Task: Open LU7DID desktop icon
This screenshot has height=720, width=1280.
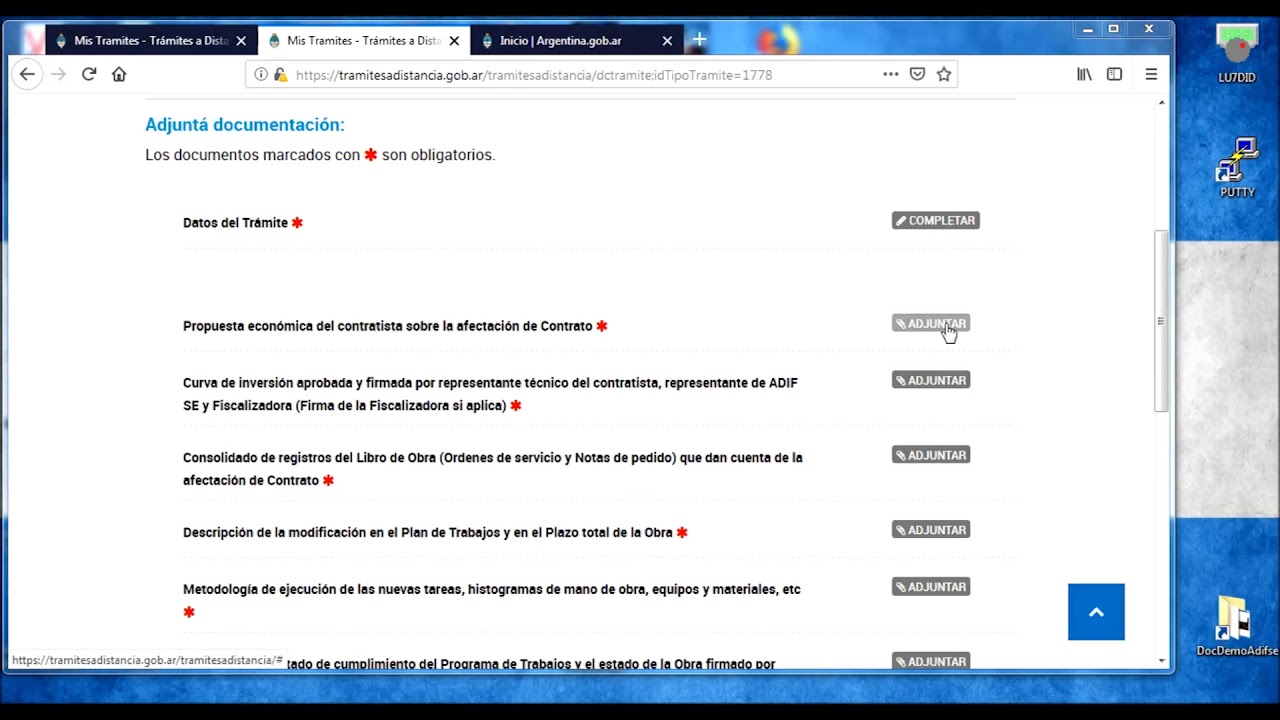Action: 1237,54
